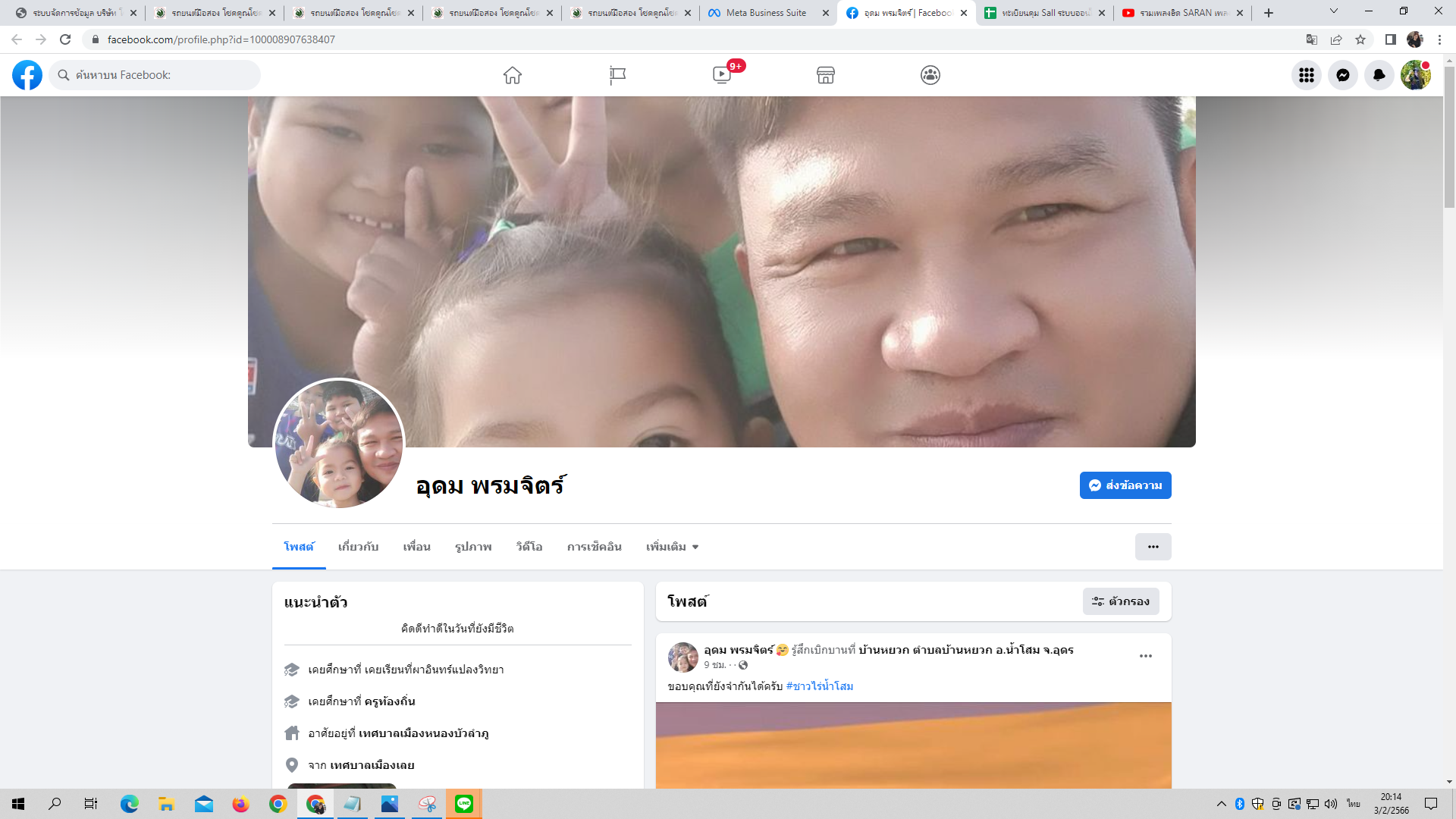Open Groups icon in top navigation
Screen dimensions: 1456x819
click(x=930, y=75)
